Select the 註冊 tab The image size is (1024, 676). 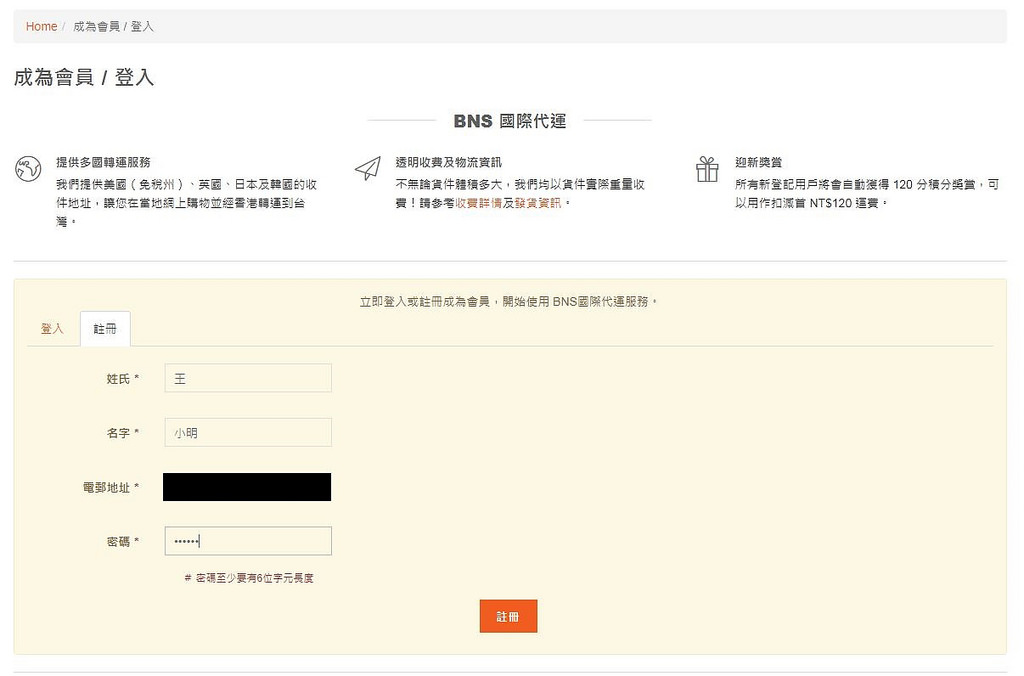105,329
